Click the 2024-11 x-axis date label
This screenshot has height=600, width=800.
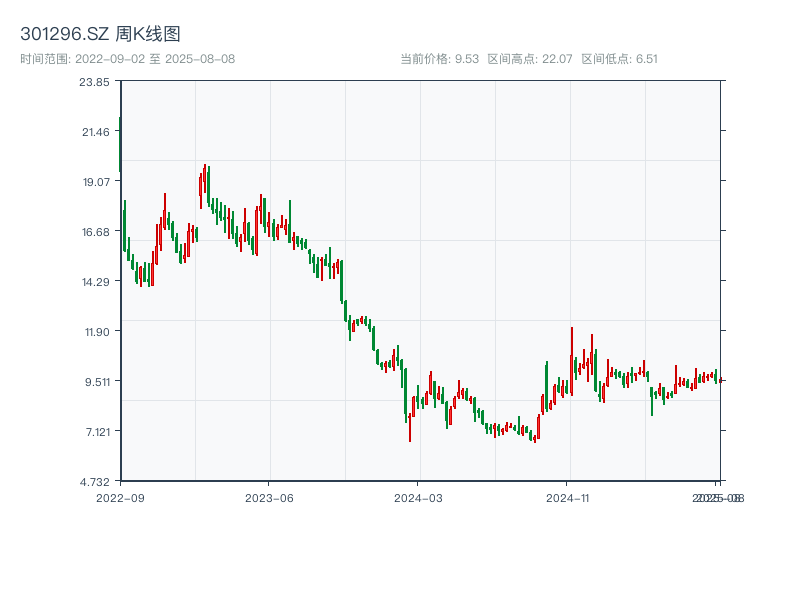point(568,497)
